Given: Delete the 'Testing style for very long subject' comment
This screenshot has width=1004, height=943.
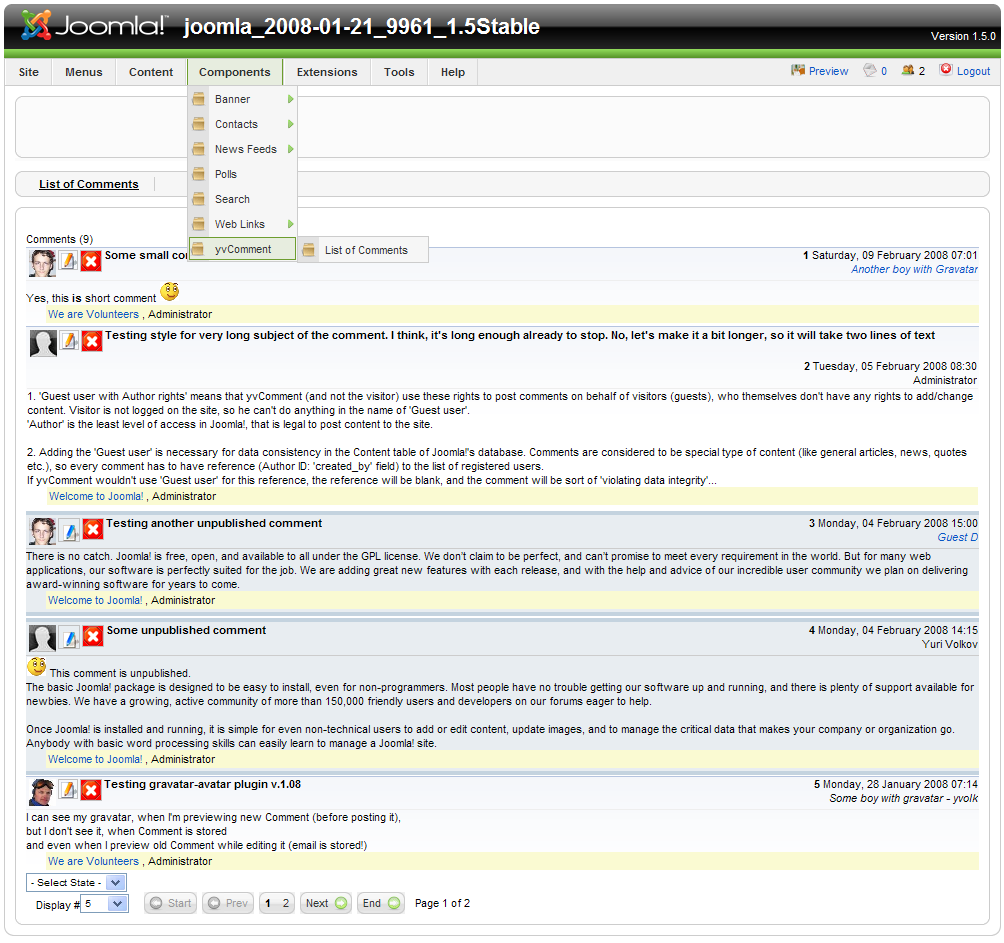Looking at the screenshot, I should point(92,341).
